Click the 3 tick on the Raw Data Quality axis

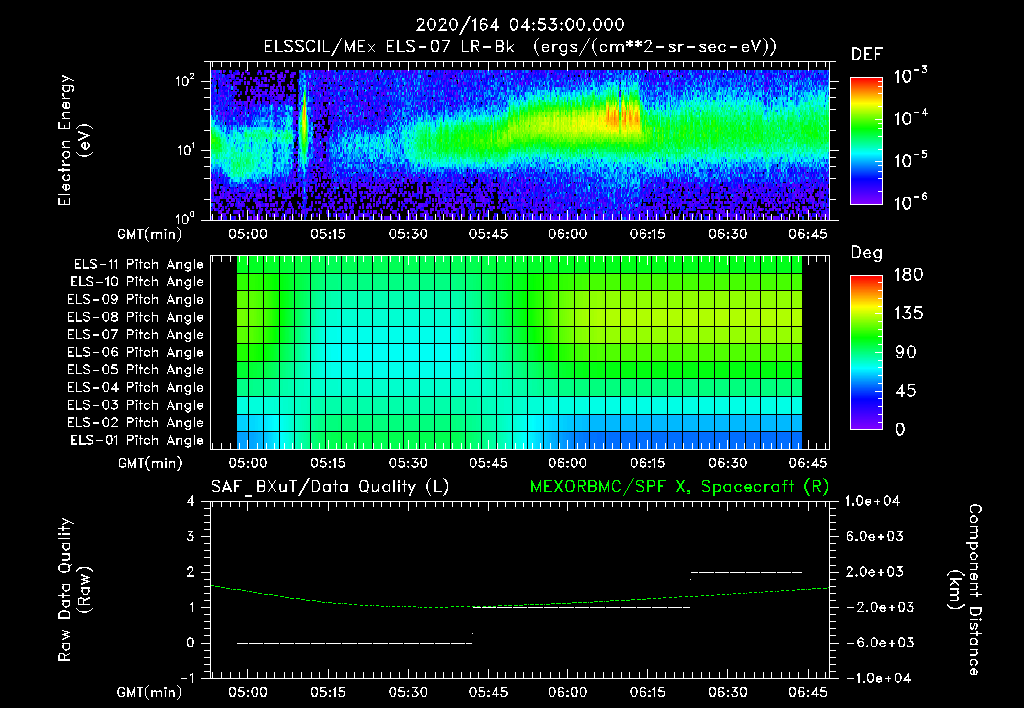(190, 536)
